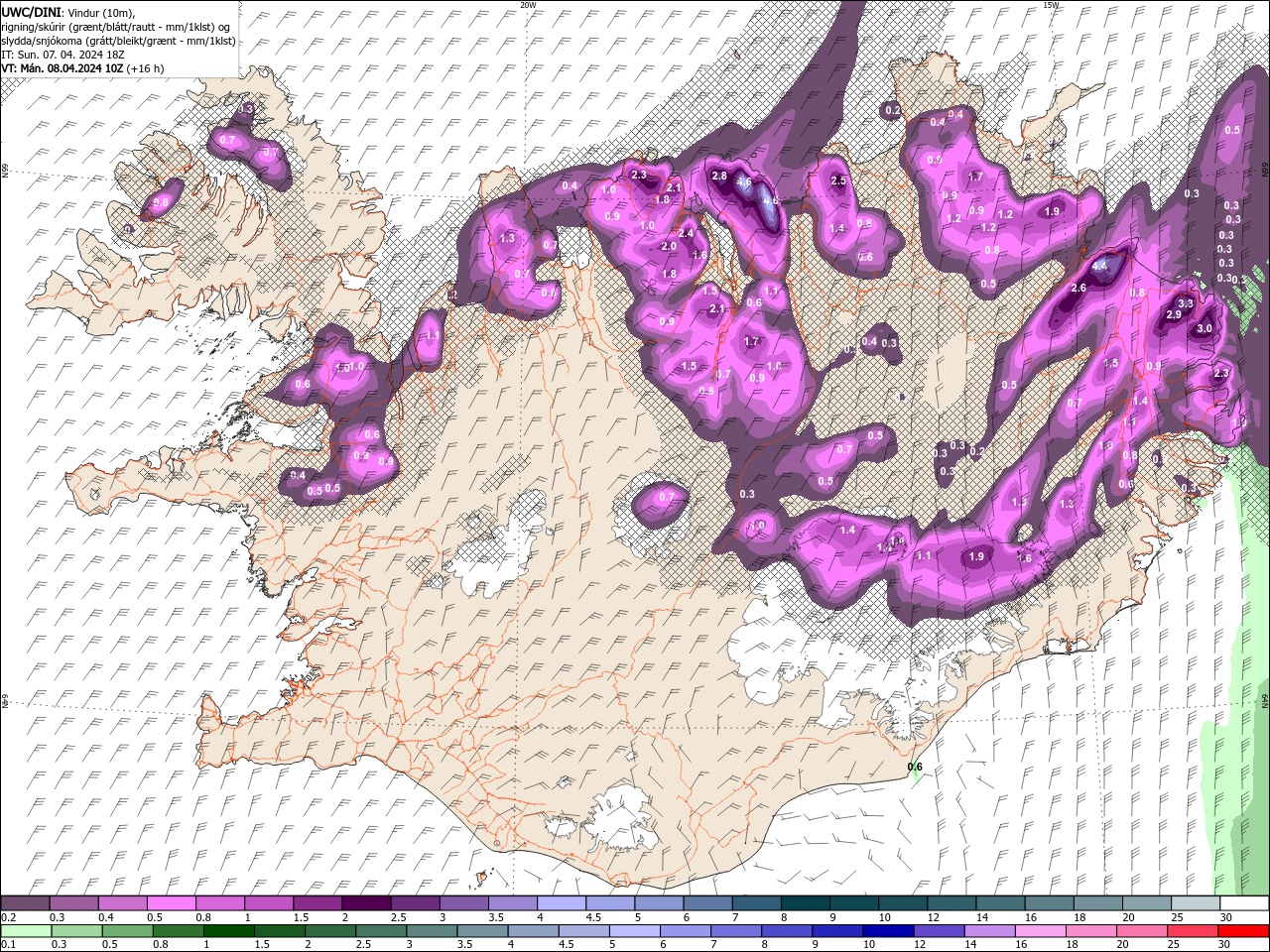Click the darkest purple swatch between 1.5 and 2, upper legend row
This screenshot has height=952, width=1270.
(365, 903)
